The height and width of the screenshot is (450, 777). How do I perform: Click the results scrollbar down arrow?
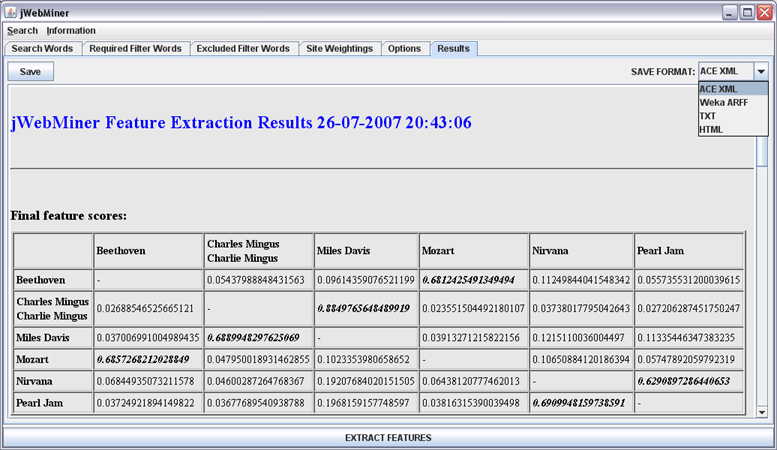click(762, 412)
